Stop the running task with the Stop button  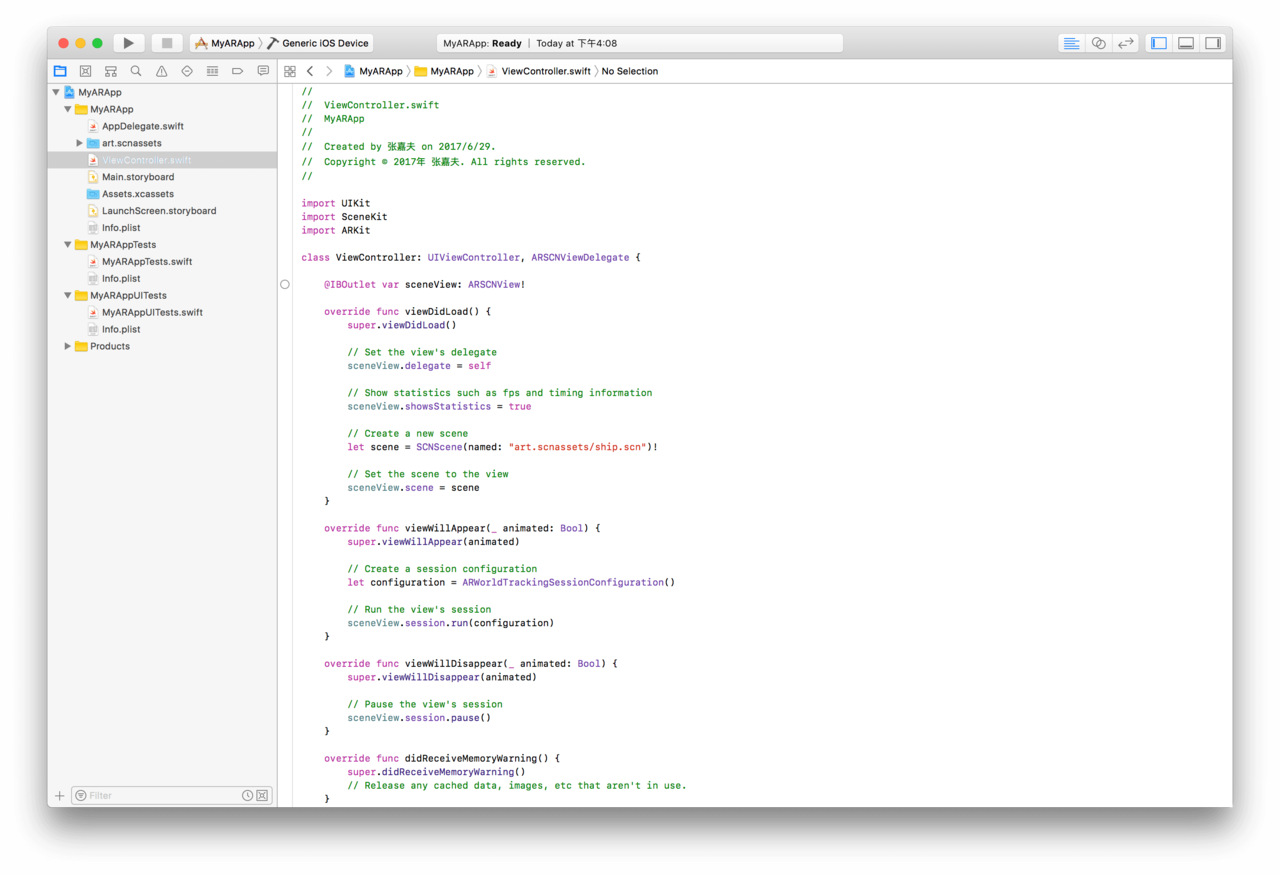167,43
